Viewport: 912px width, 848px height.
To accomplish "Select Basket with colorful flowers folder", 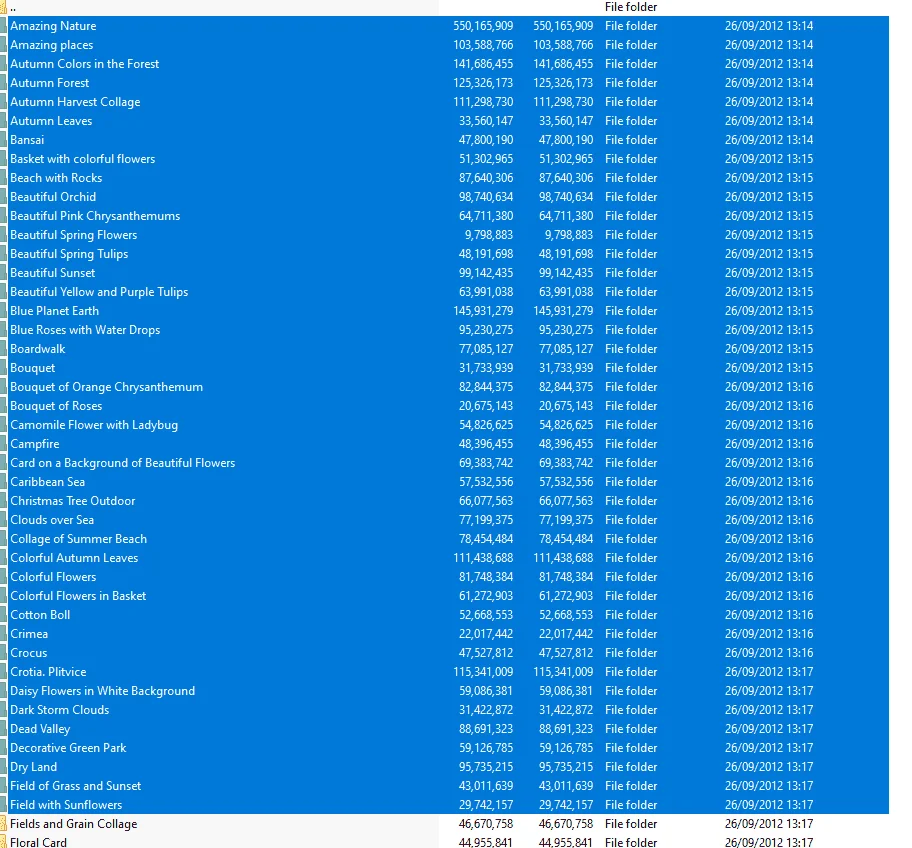I will click(83, 159).
